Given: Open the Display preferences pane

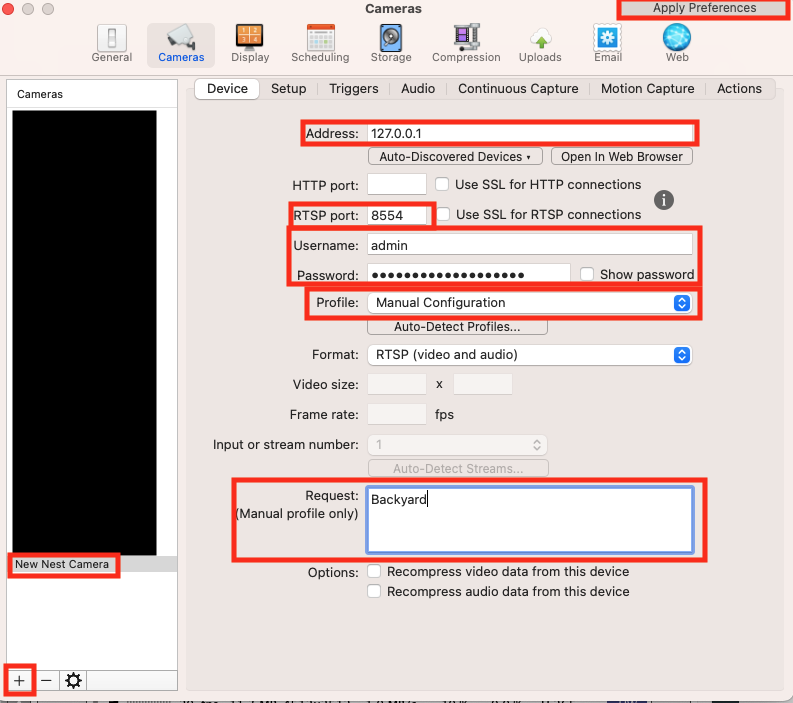Looking at the screenshot, I should [x=250, y=43].
